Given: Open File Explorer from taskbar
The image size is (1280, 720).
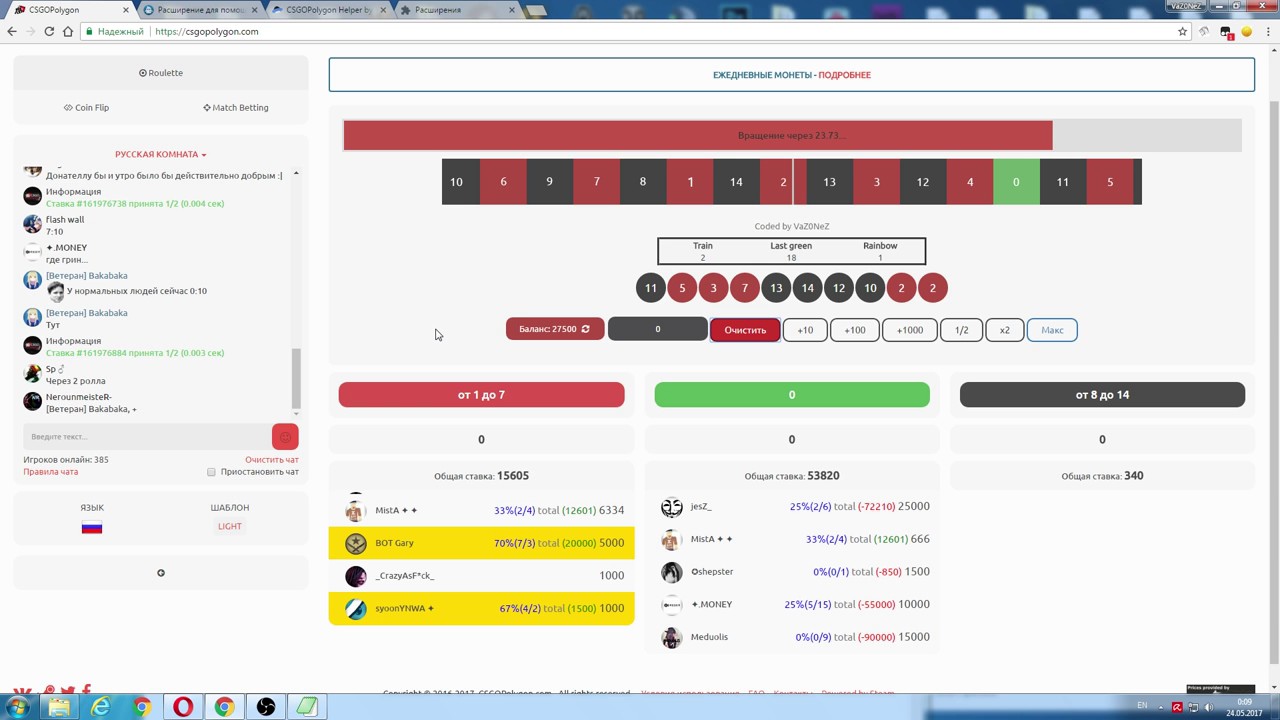Looking at the screenshot, I should 59,707.
